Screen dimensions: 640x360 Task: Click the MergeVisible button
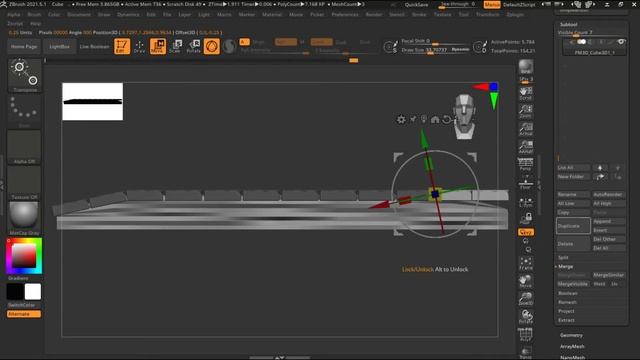[573, 284]
